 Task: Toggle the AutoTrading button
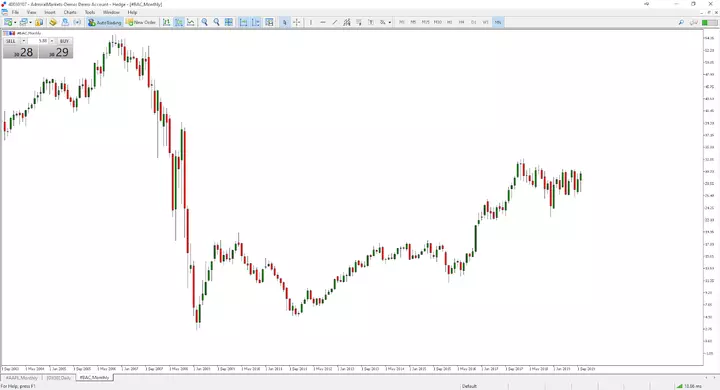pyautogui.click(x=105, y=22)
